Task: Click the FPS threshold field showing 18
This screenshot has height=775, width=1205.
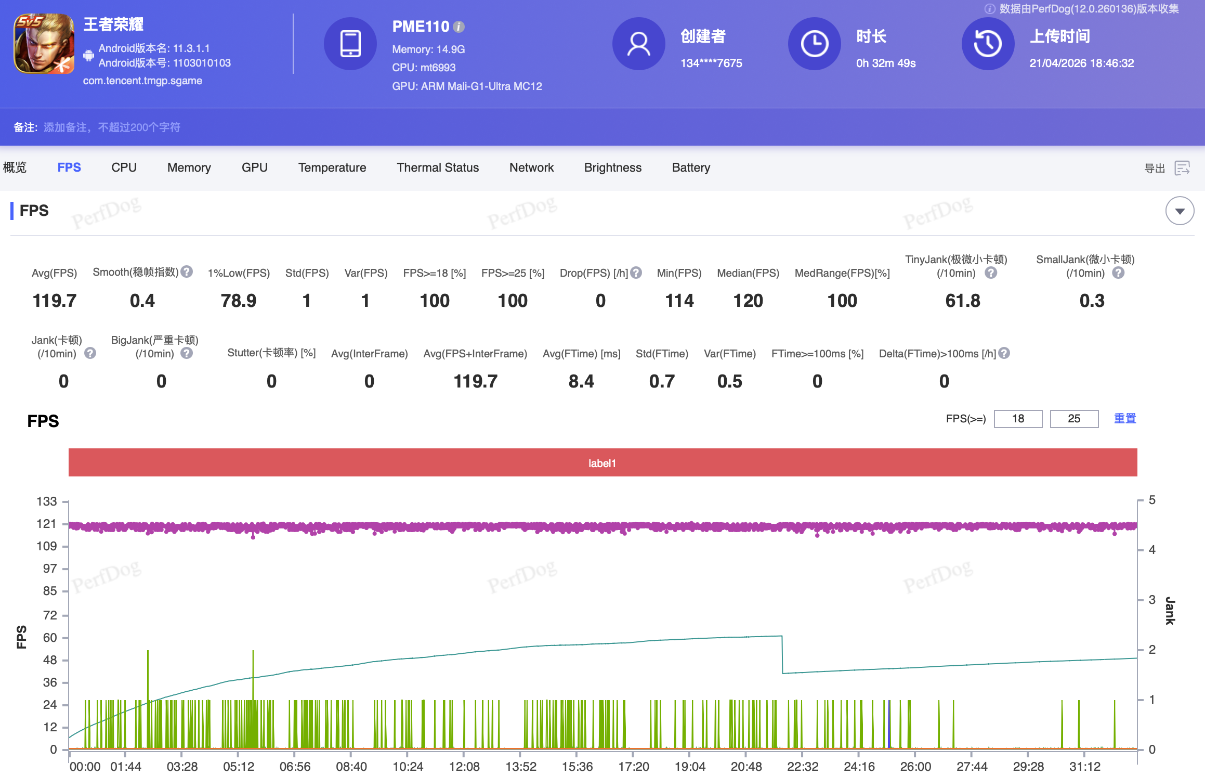Action: pyautogui.click(x=1018, y=419)
